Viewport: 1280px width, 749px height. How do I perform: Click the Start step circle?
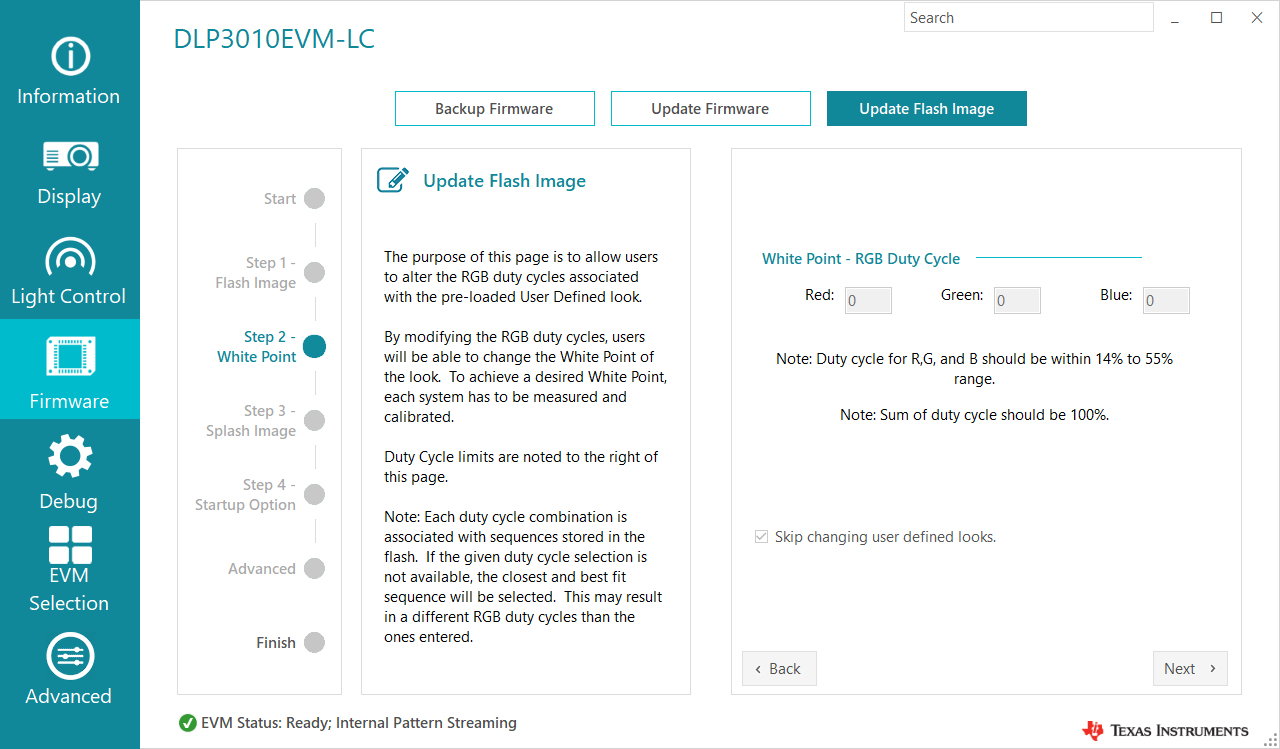(314, 198)
